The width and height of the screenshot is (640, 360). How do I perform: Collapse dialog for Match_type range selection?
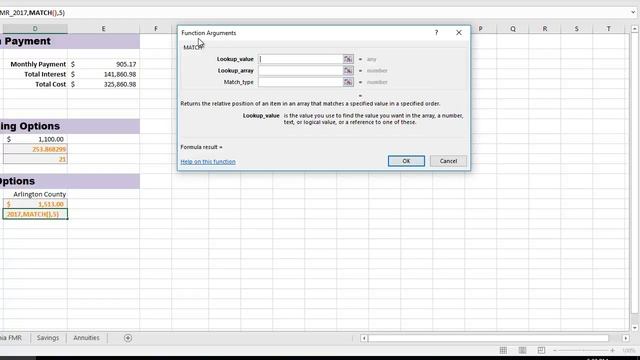pos(348,82)
